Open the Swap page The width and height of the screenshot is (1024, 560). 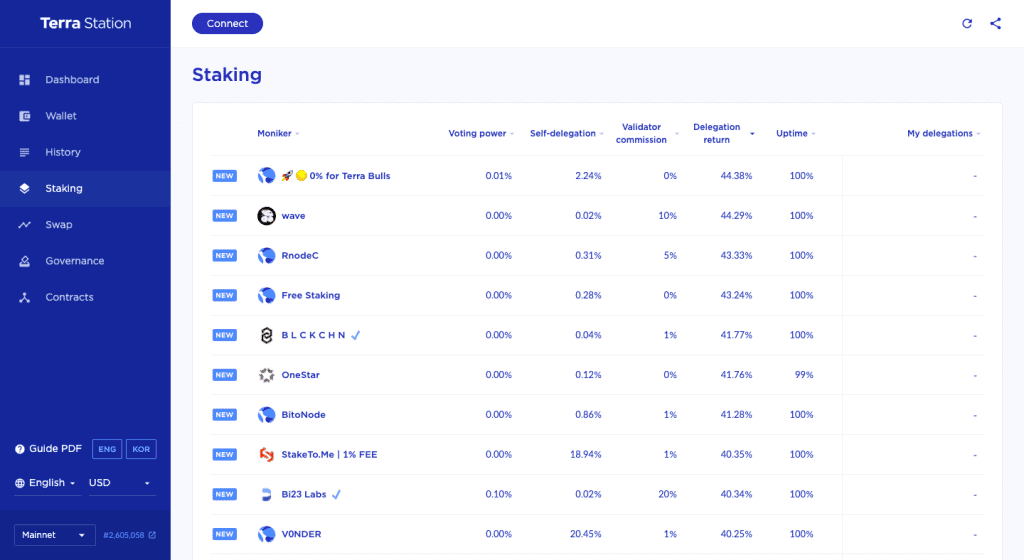click(x=85, y=225)
